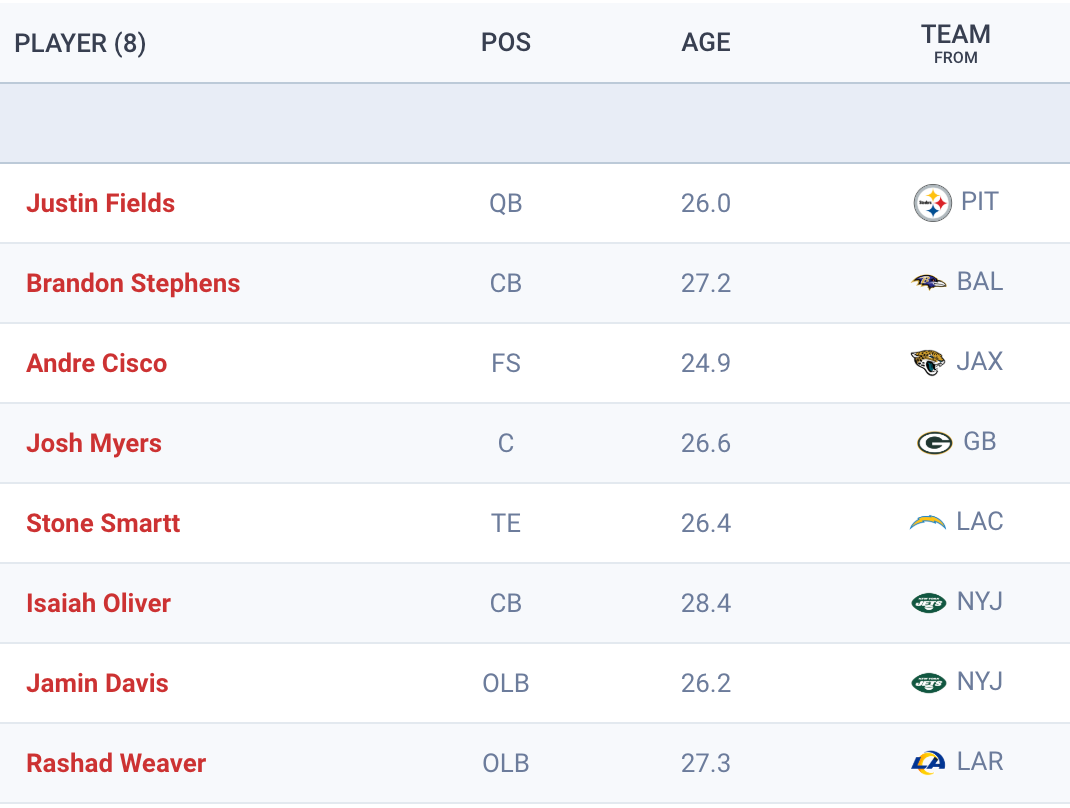The height and width of the screenshot is (808, 1070).
Task: Click the Los Angeles Rams logo icon
Action: 929,762
